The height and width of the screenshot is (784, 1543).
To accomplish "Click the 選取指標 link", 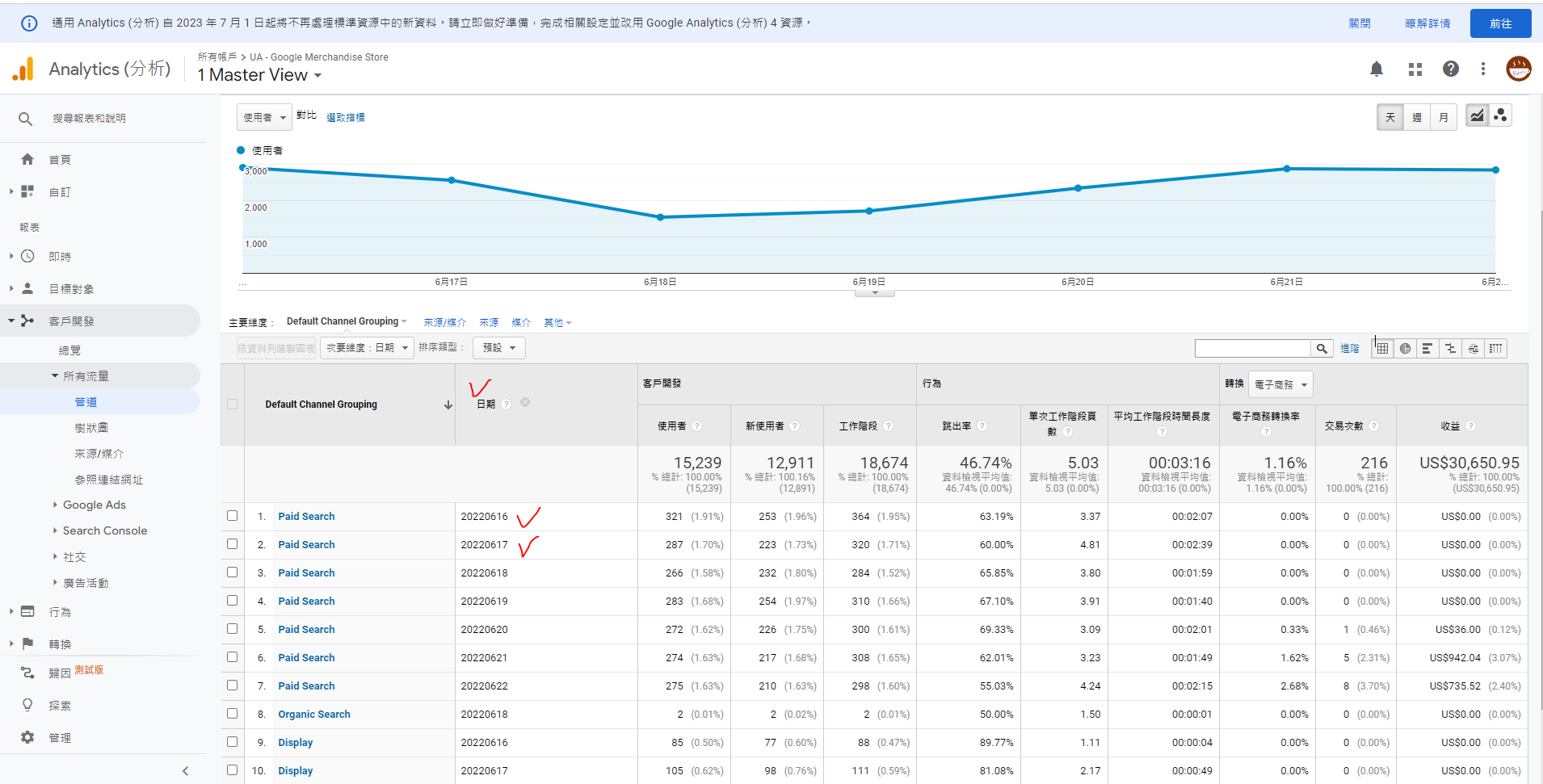I will coord(345,118).
